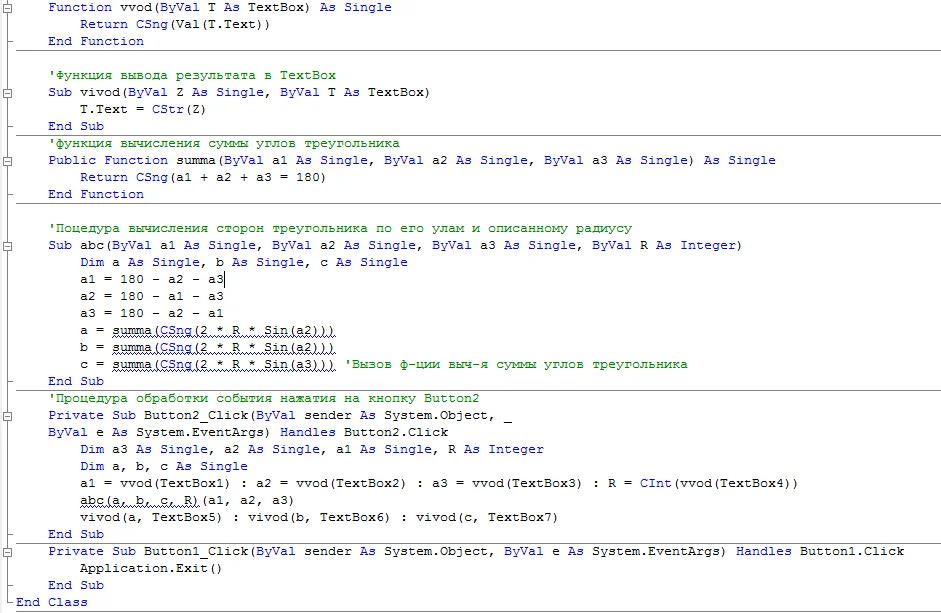Click the line 'Dim a, b, c As Single'
The image size is (941, 613).
164,467
